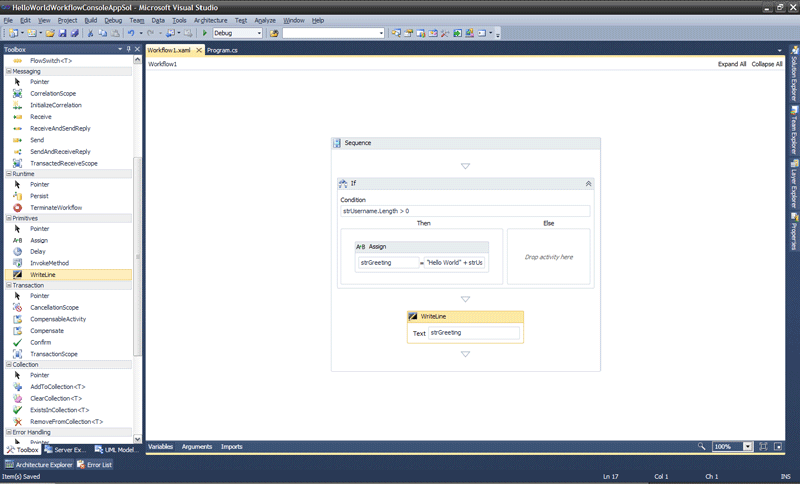Toggle the overview map icon in designer
This screenshot has height=484, width=800.
tap(778, 446)
